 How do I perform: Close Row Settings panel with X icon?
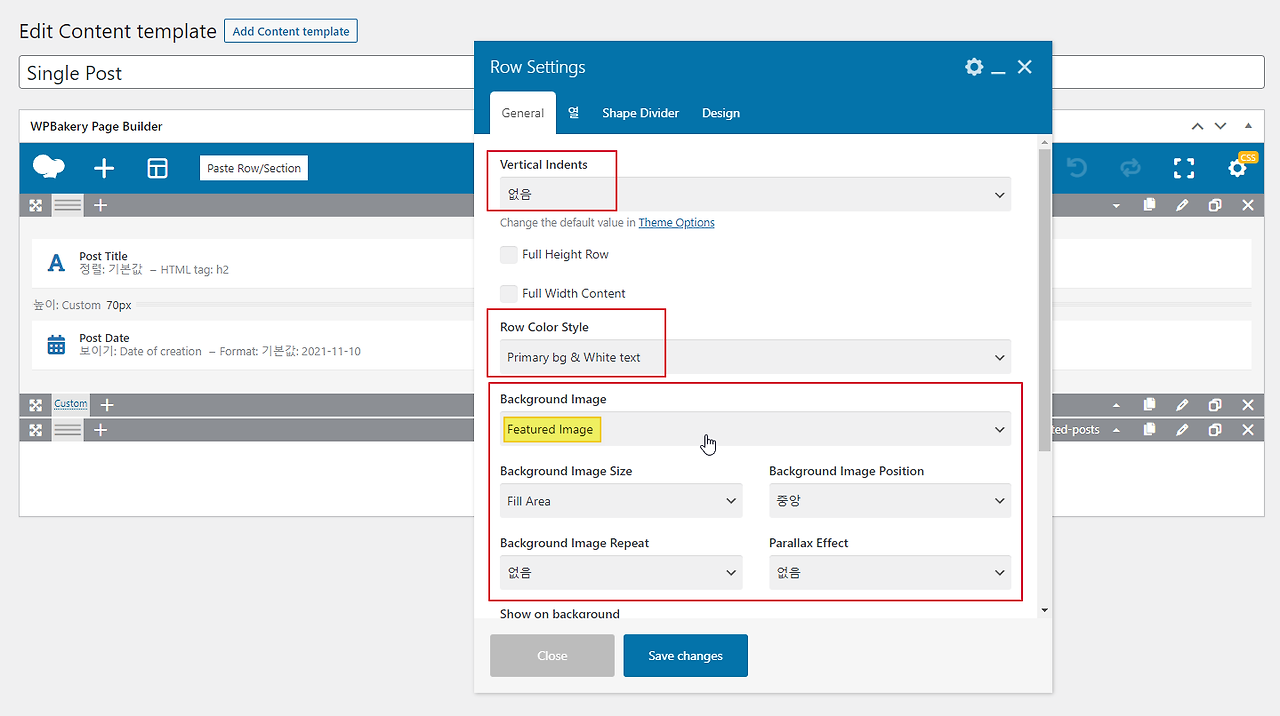1024,67
